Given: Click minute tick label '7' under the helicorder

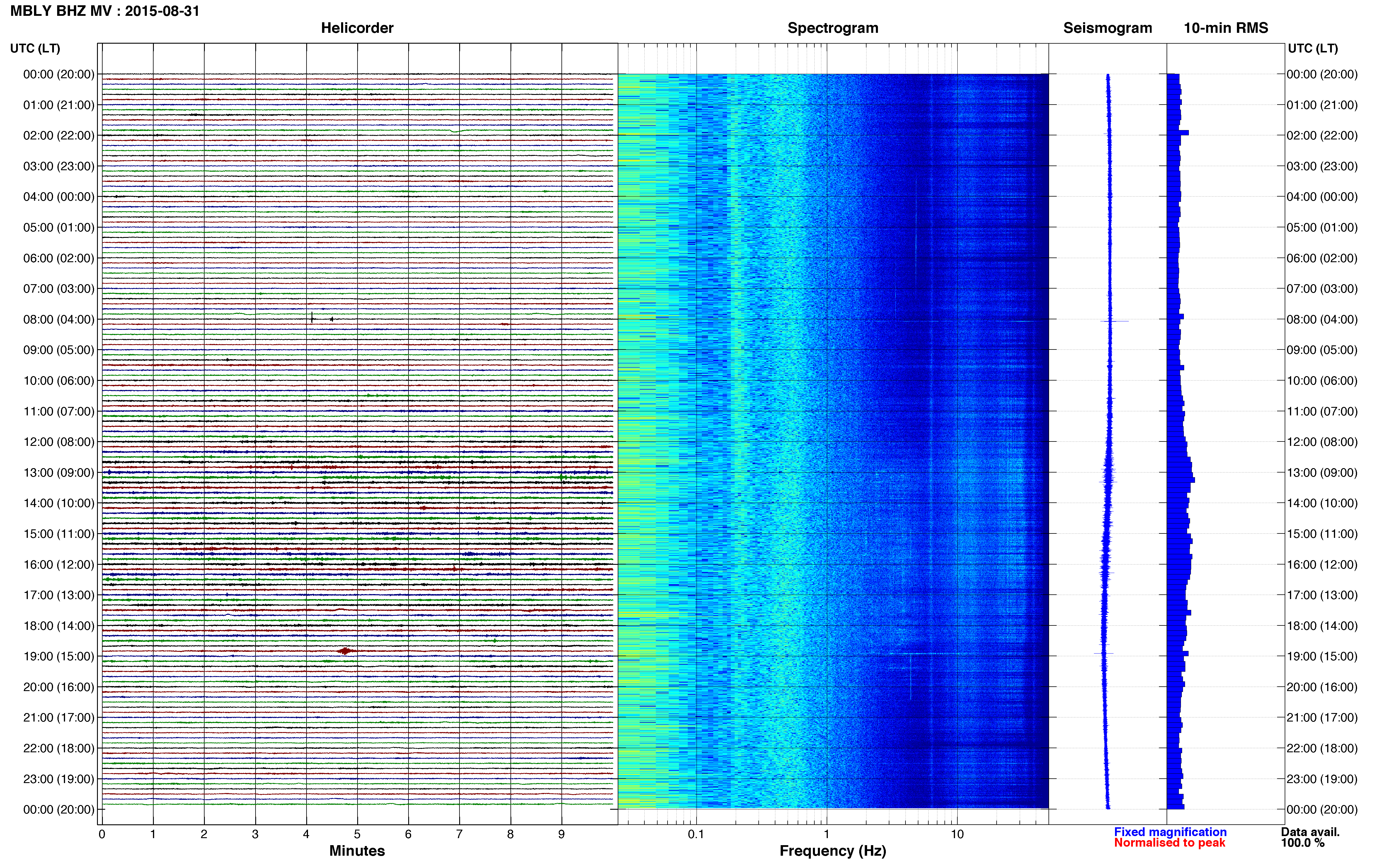Looking at the screenshot, I should coord(459,834).
